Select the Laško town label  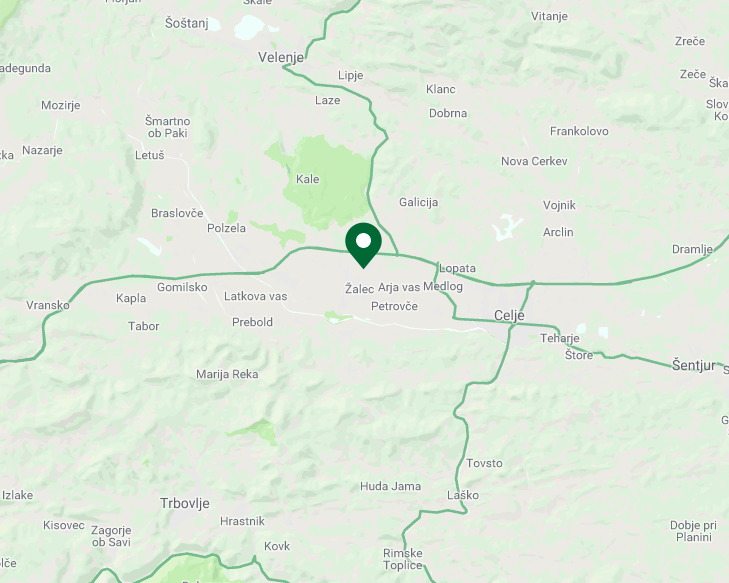tap(463, 495)
